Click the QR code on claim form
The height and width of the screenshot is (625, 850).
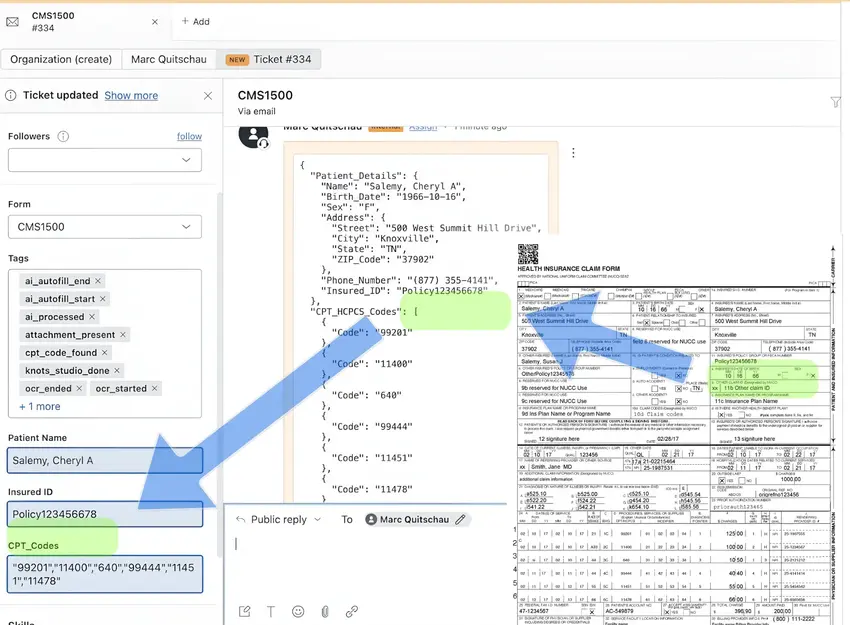528,254
